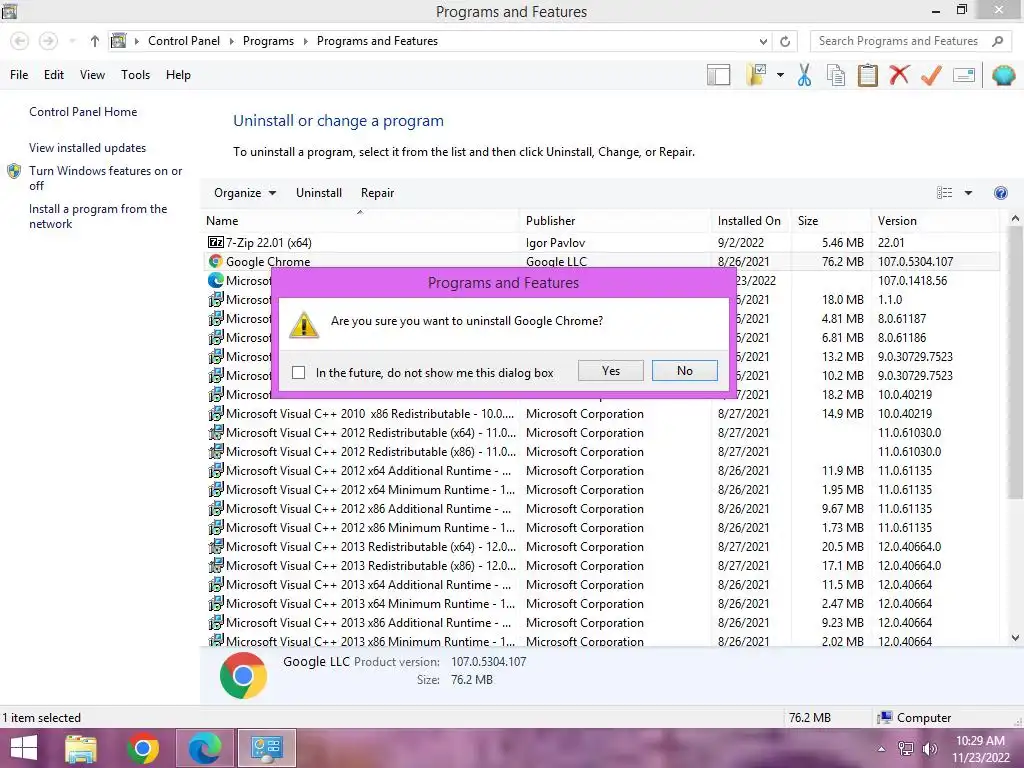Open the File menu
The image size is (1024, 768).
pos(19,75)
